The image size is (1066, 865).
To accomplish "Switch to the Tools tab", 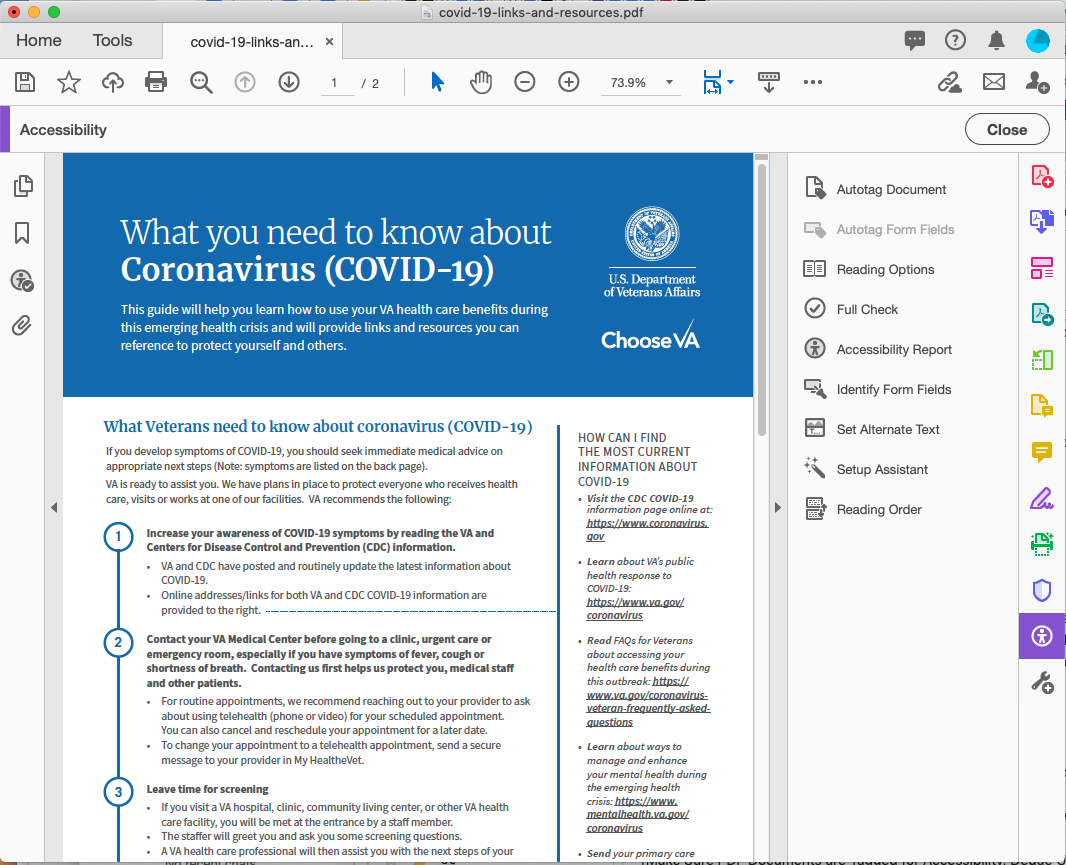I will point(112,41).
